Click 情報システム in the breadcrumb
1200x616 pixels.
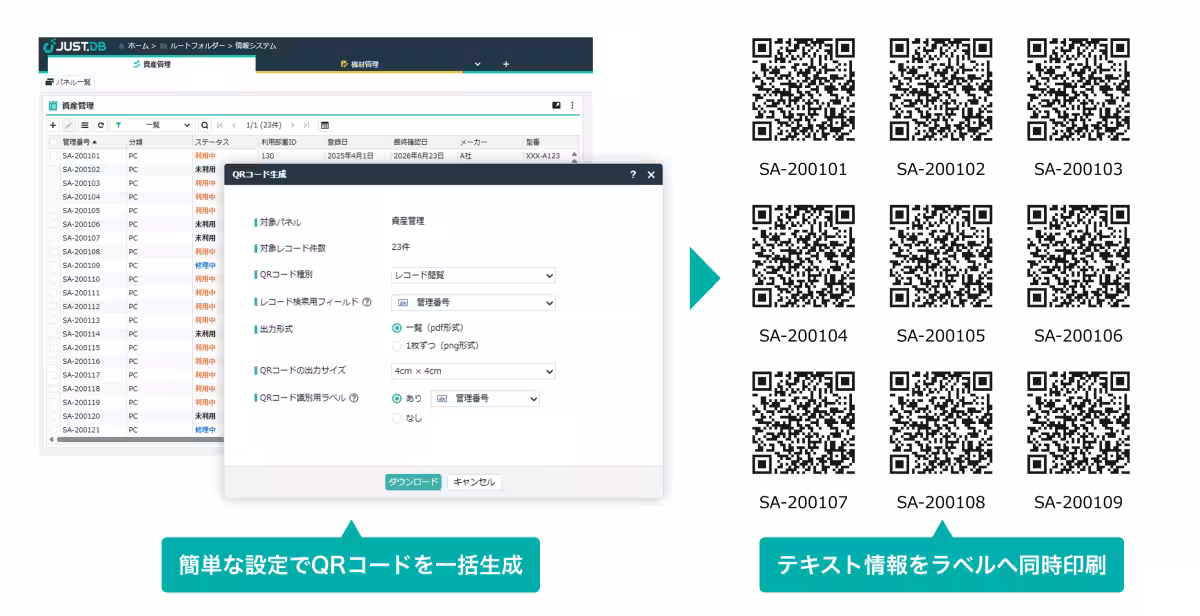pyautogui.click(x=256, y=46)
